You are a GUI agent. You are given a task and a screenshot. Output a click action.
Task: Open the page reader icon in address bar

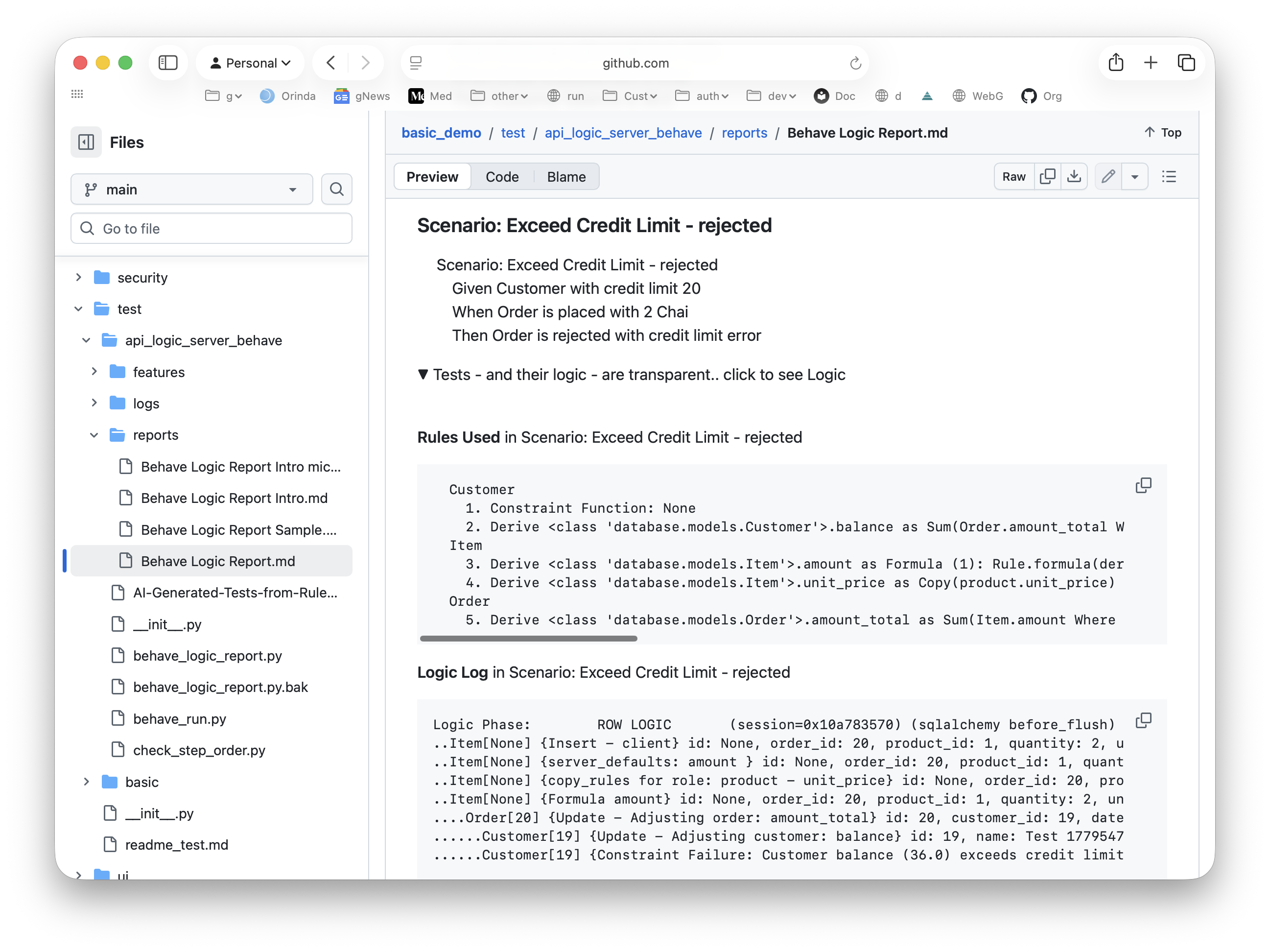pos(416,63)
